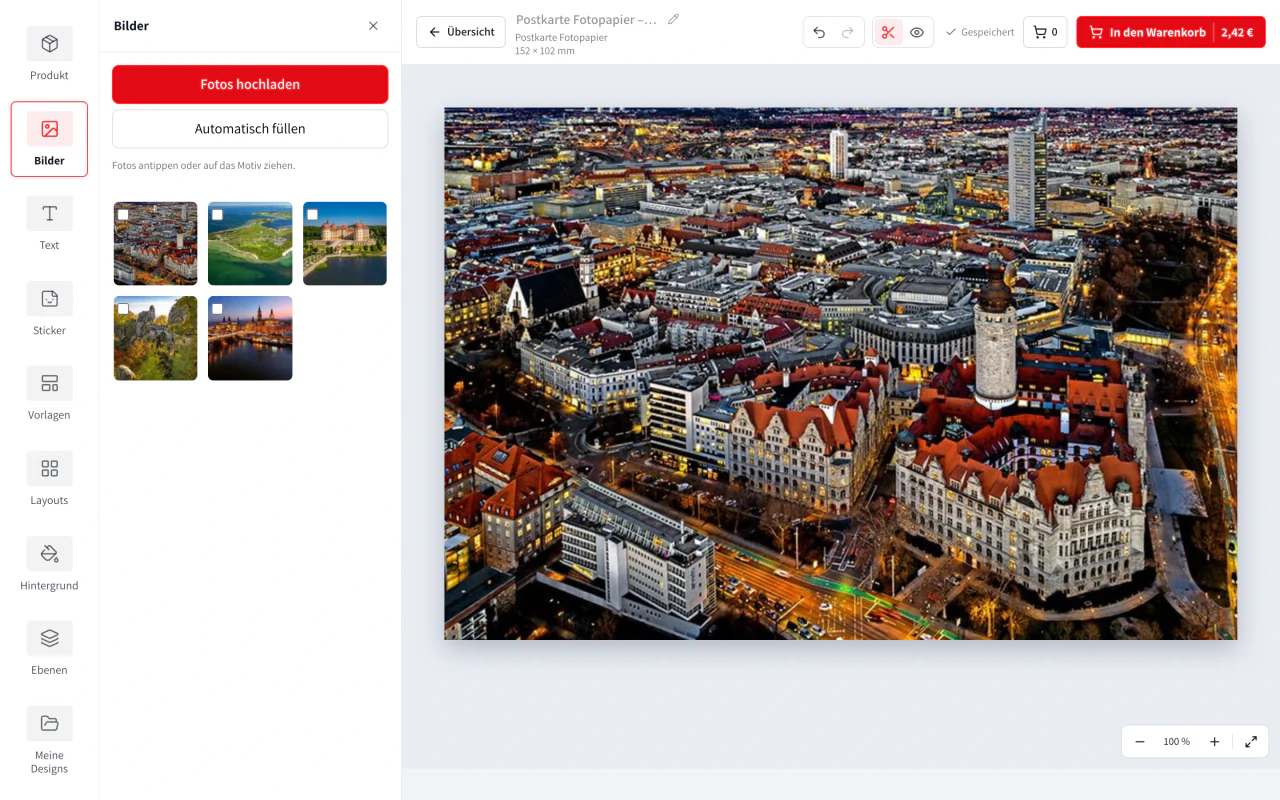Image resolution: width=1280 pixels, height=800 pixels.
Task: Click the 100 % zoom level
Action: coord(1177,742)
